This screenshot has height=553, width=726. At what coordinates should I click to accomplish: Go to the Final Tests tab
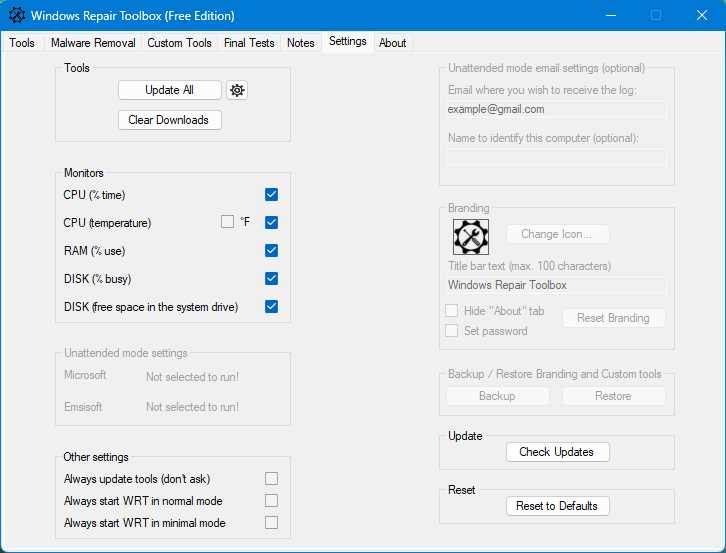249,43
